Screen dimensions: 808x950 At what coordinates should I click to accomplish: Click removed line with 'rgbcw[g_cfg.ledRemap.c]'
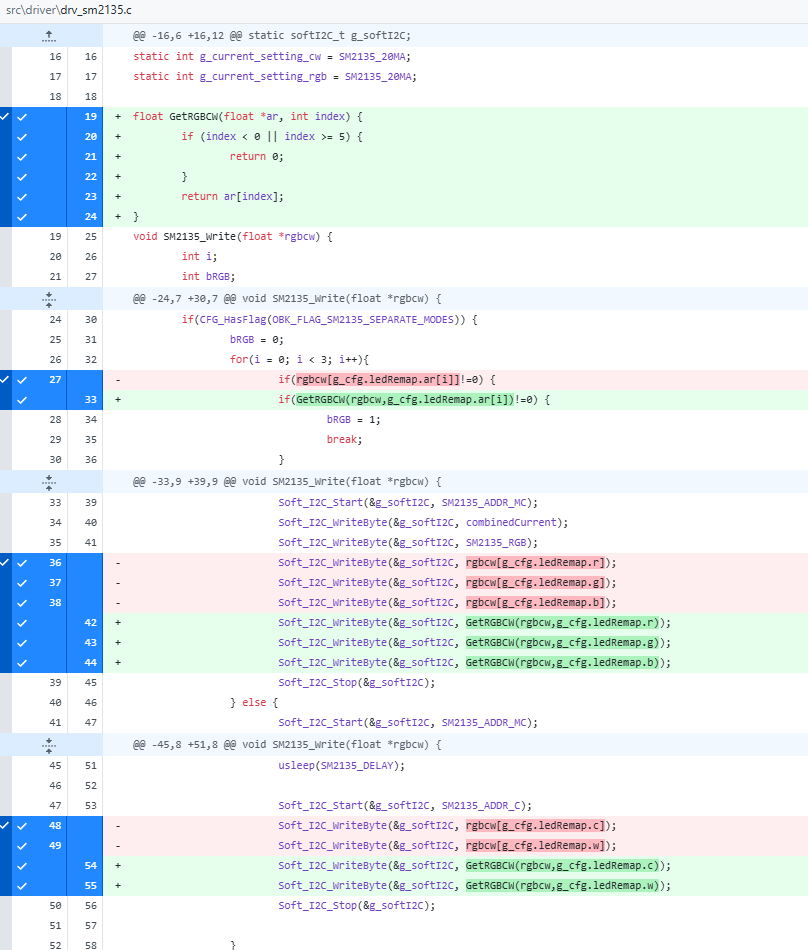[x=448, y=825]
